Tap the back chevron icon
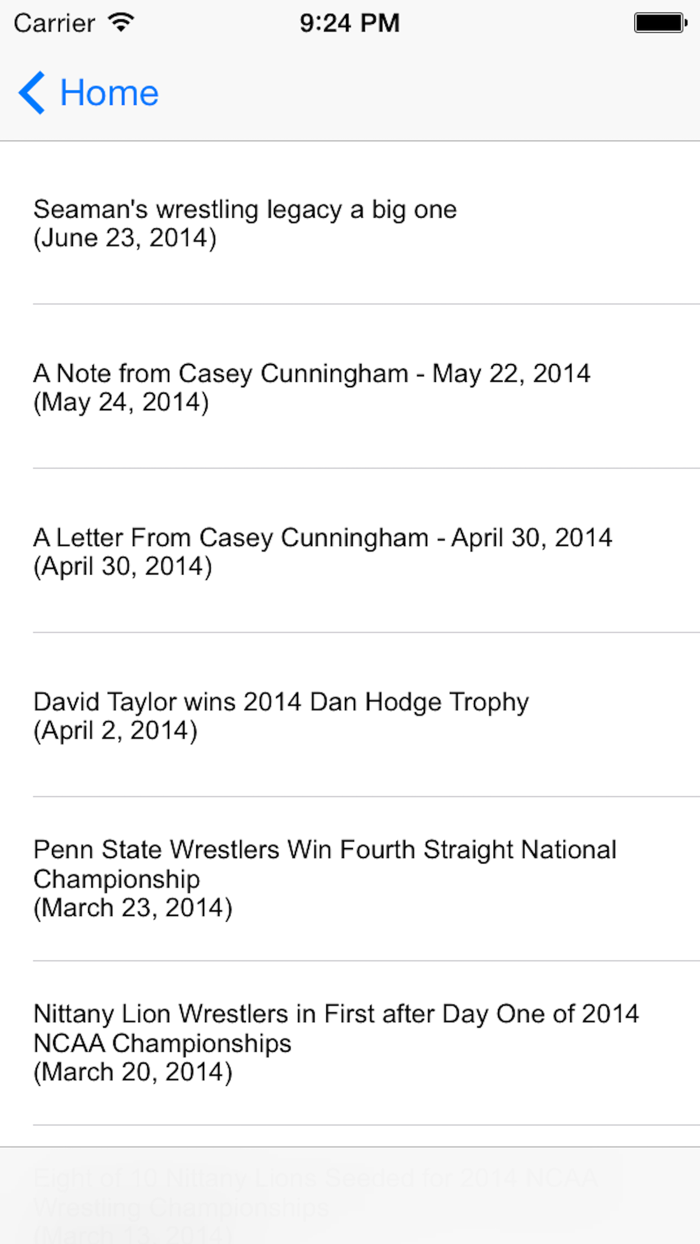700x1244 pixels. 30,93
